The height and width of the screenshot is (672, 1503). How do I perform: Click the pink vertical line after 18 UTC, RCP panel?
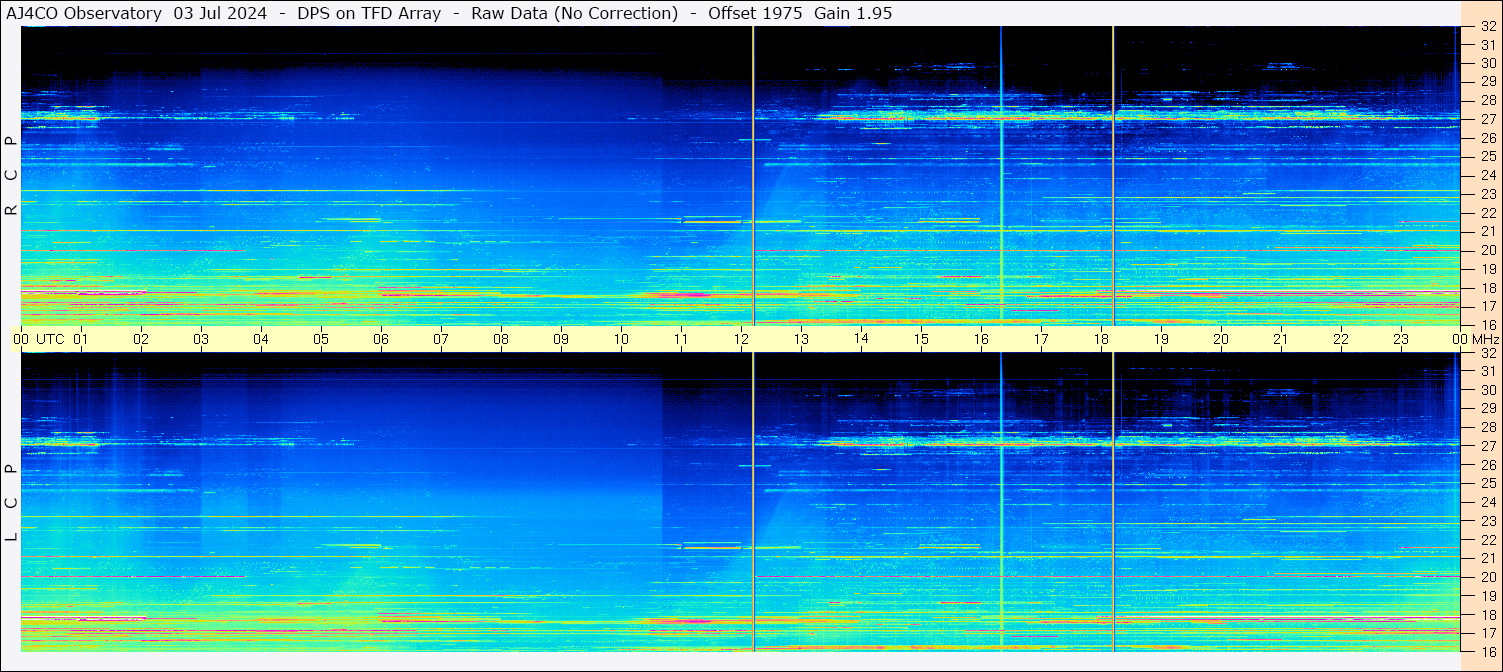[x=1113, y=176]
